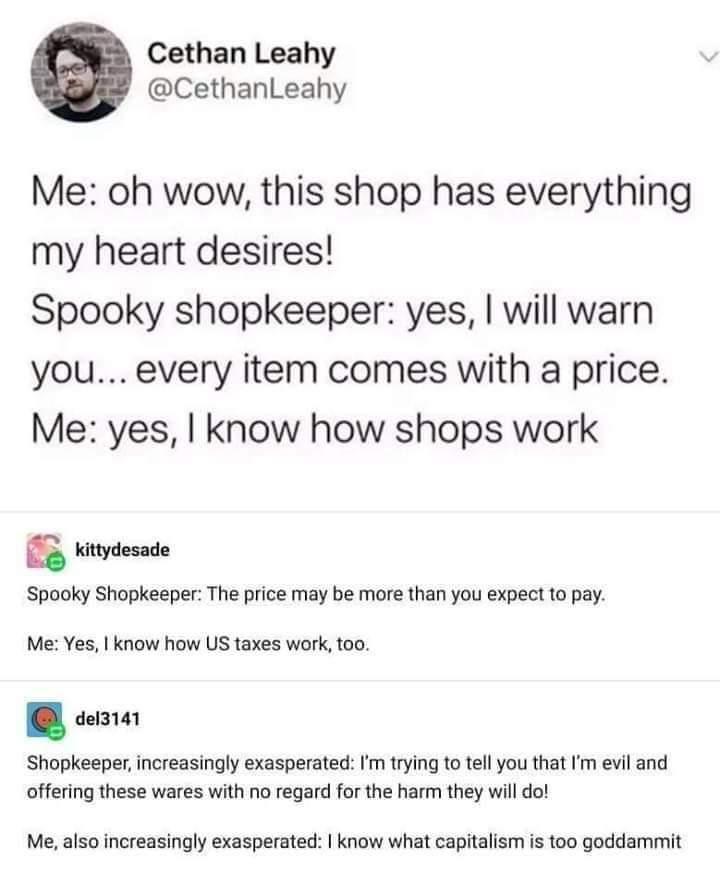Click the line "my heart desires!"
The image size is (720, 872).
coord(183,252)
